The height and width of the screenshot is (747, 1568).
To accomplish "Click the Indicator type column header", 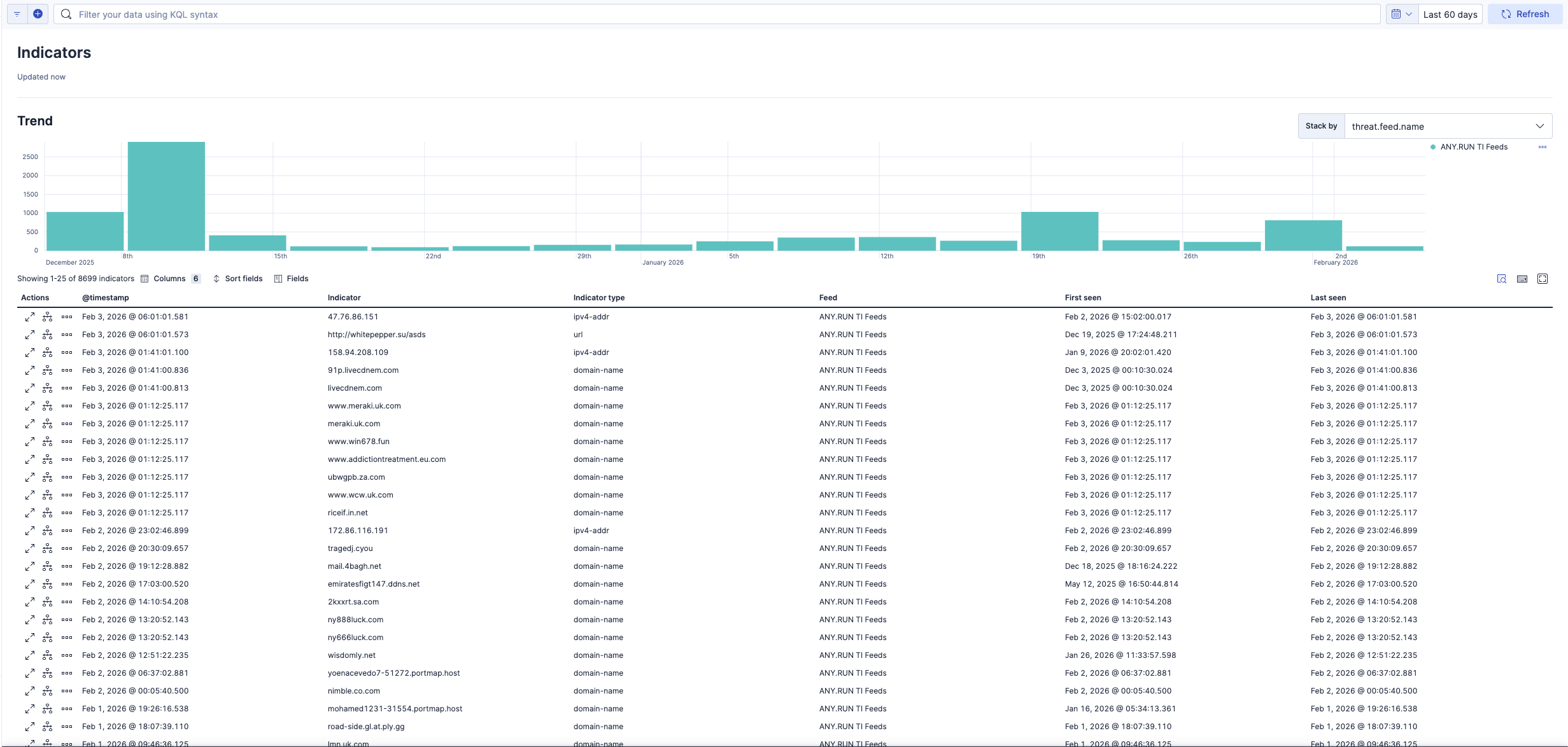I will coord(598,297).
